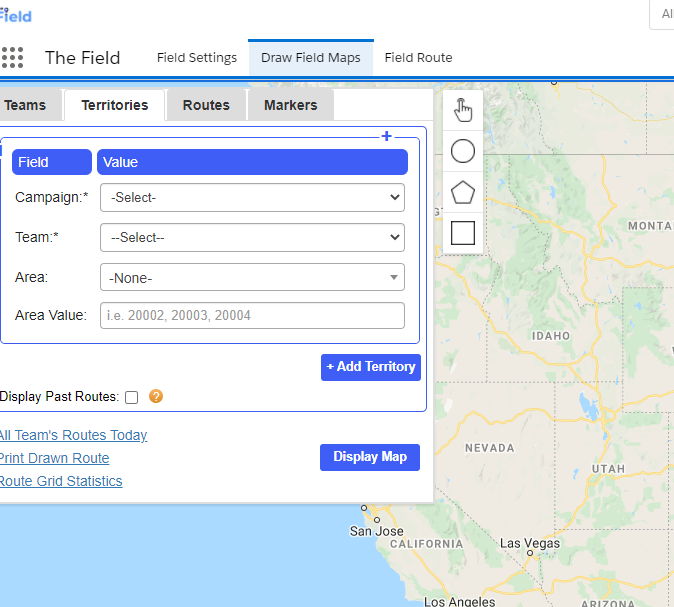The height and width of the screenshot is (607, 674).
Task: Switch to the Territories tab
Action: [115, 105]
